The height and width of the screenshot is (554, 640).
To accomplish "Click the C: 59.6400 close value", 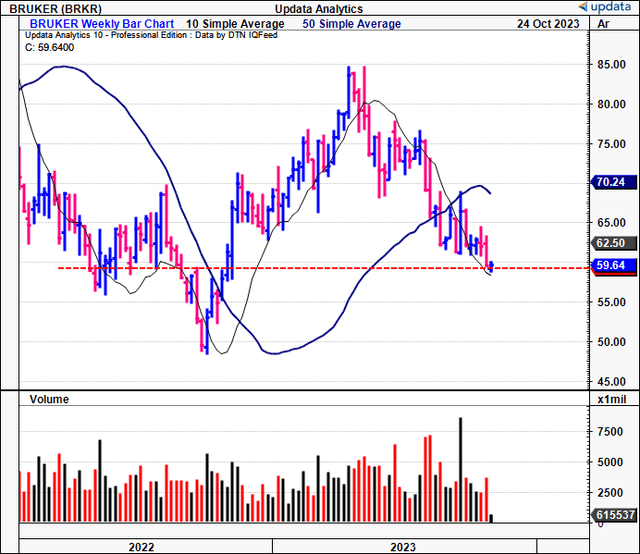I will 49,47.
